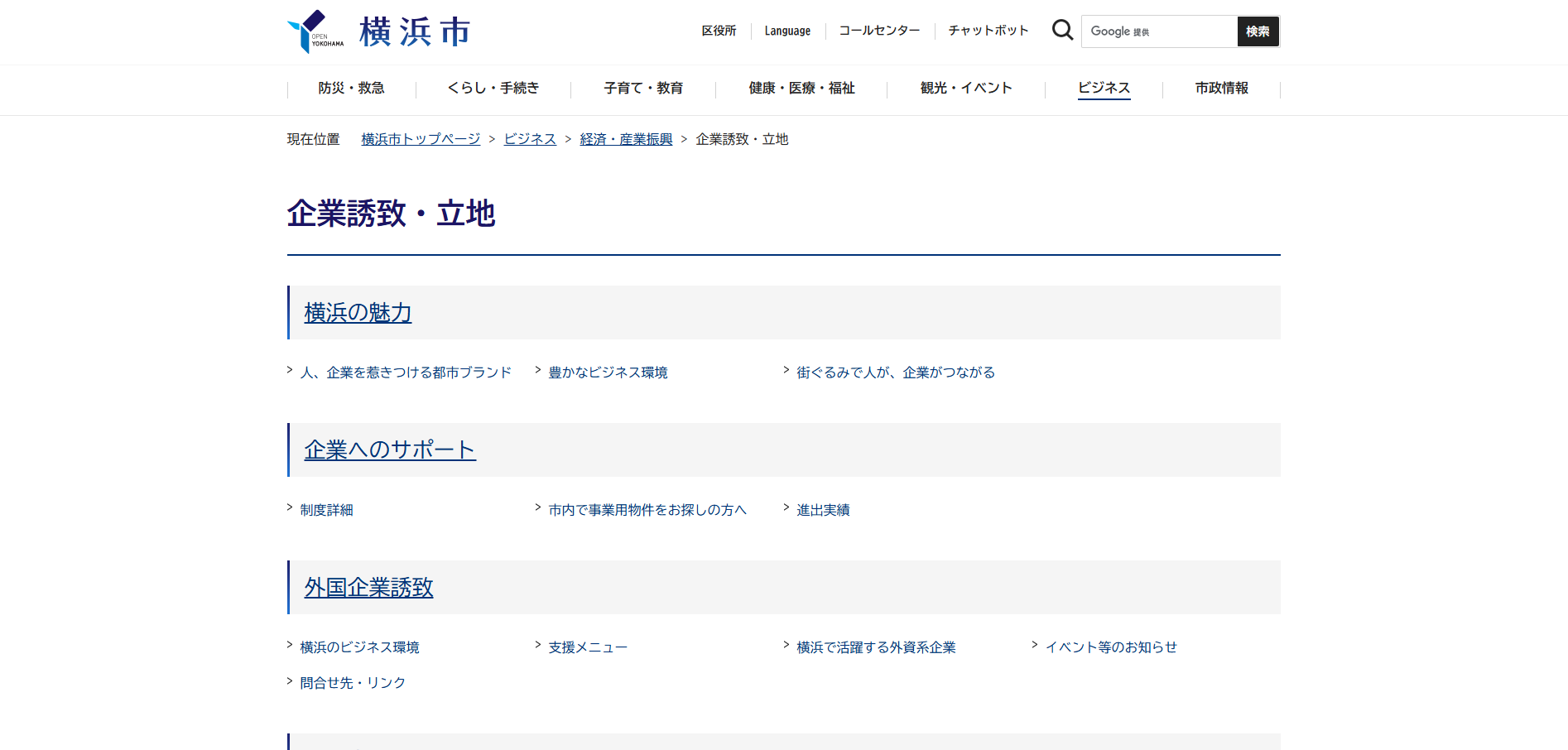Click the Yokohama city logo
1568x750 pixels.
(315, 31)
